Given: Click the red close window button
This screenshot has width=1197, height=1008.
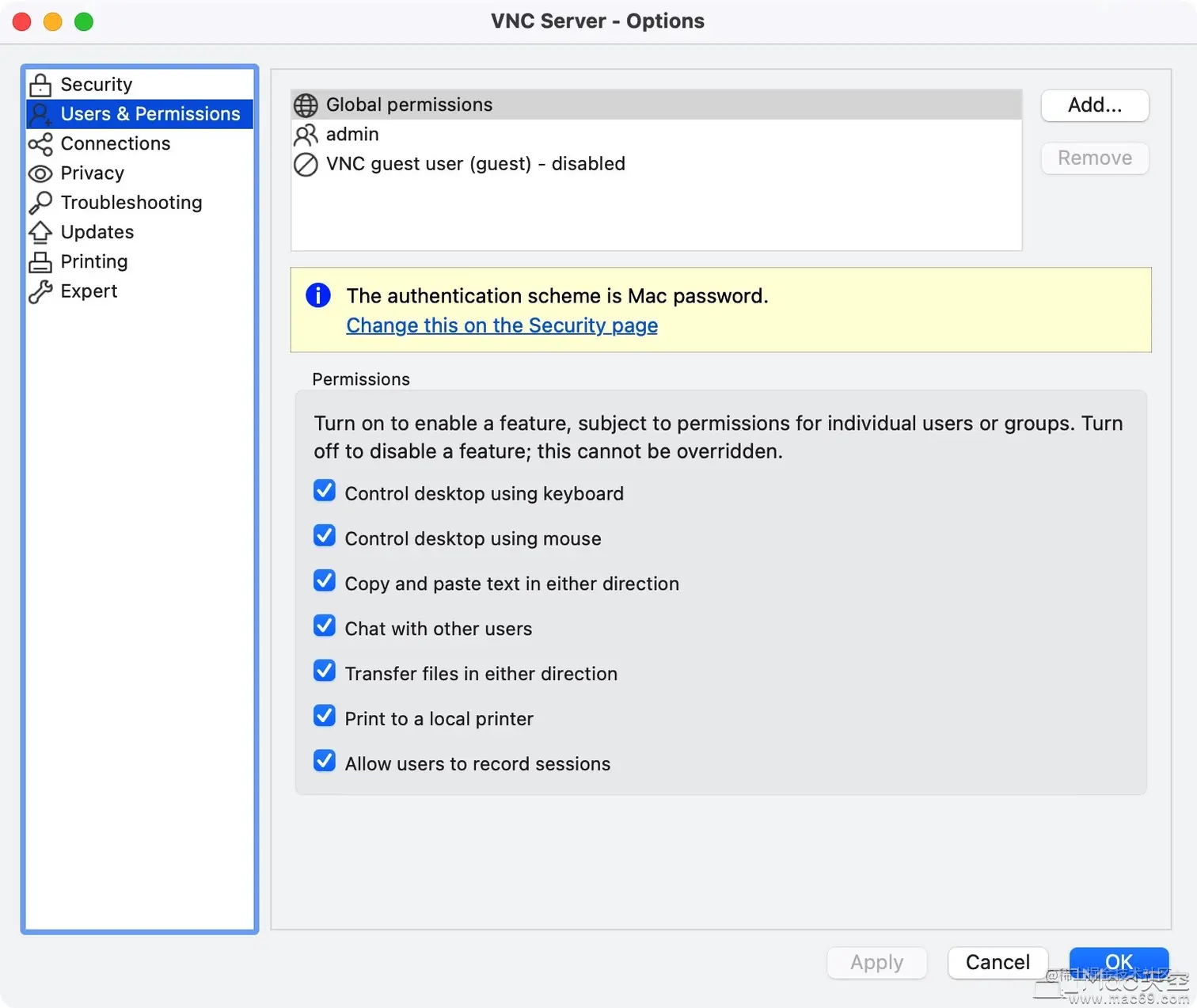Looking at the screenshot, I should [x=22, y=22].
